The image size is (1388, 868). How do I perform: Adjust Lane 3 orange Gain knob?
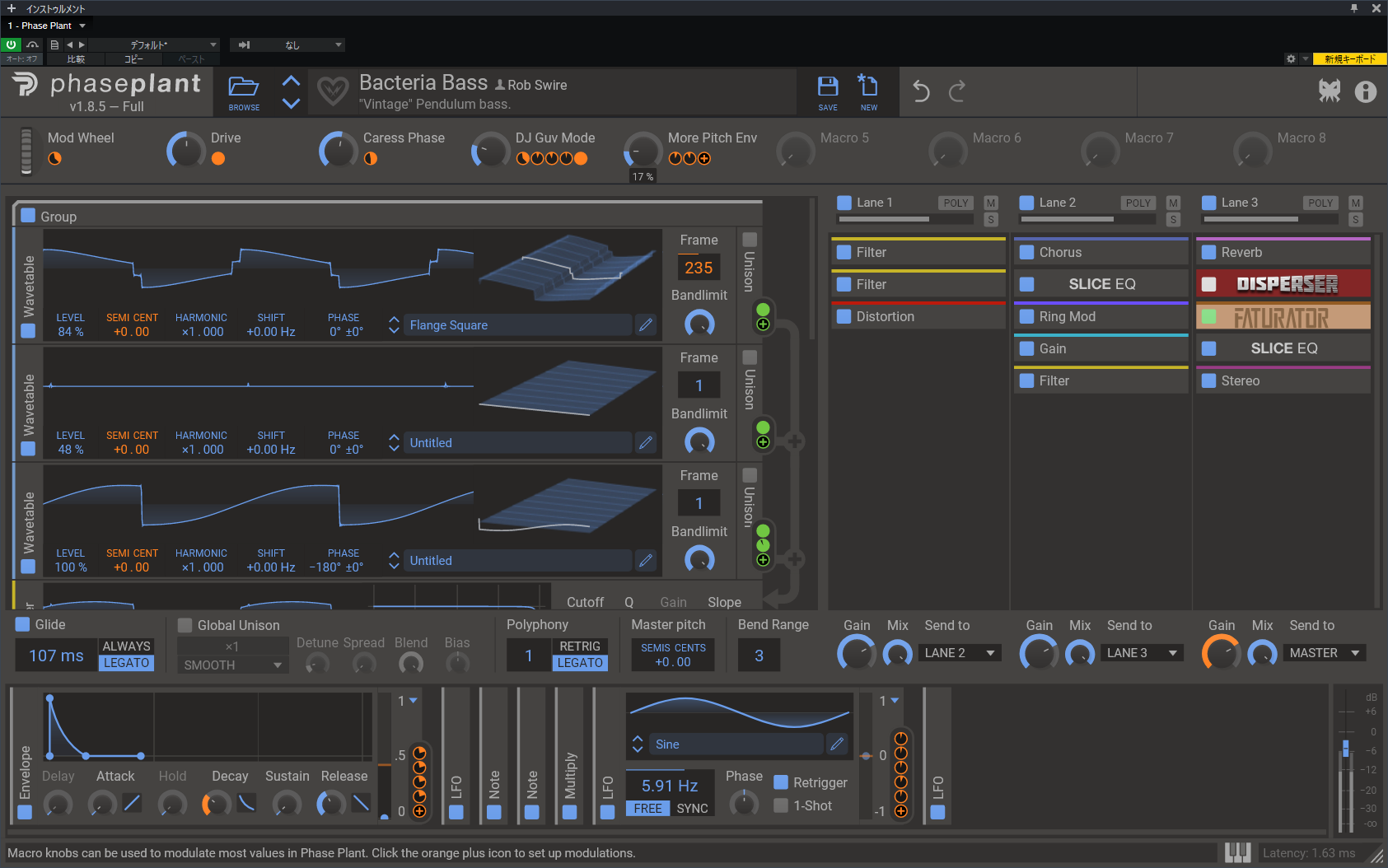[1222, 654]
